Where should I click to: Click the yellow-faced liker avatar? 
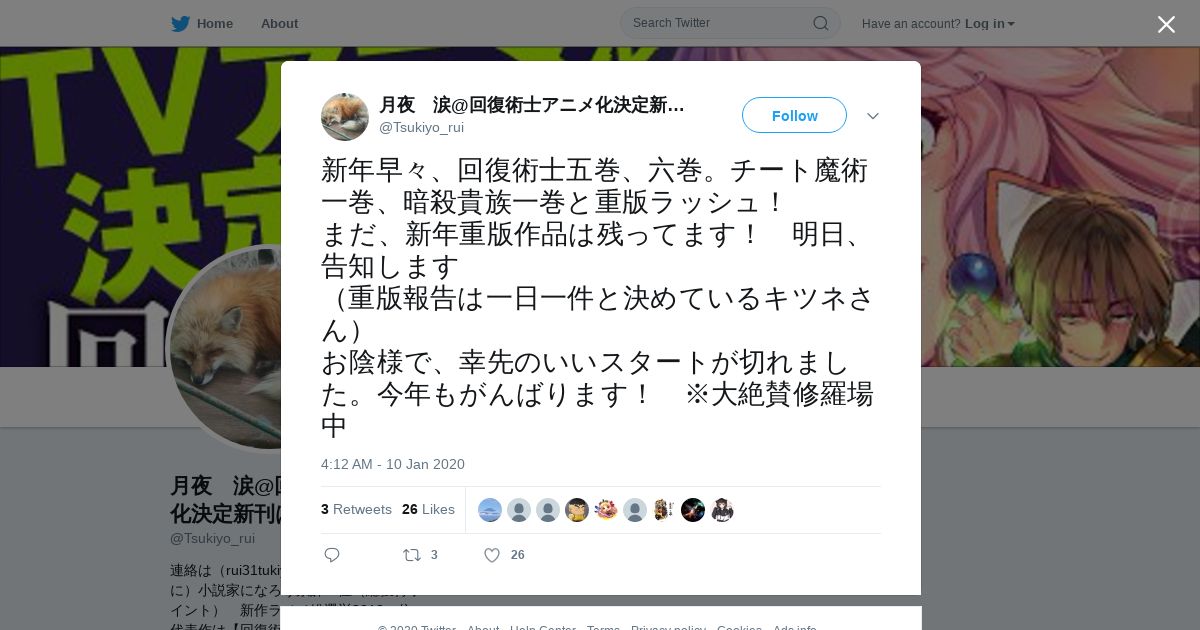click(x=577, y=510)
